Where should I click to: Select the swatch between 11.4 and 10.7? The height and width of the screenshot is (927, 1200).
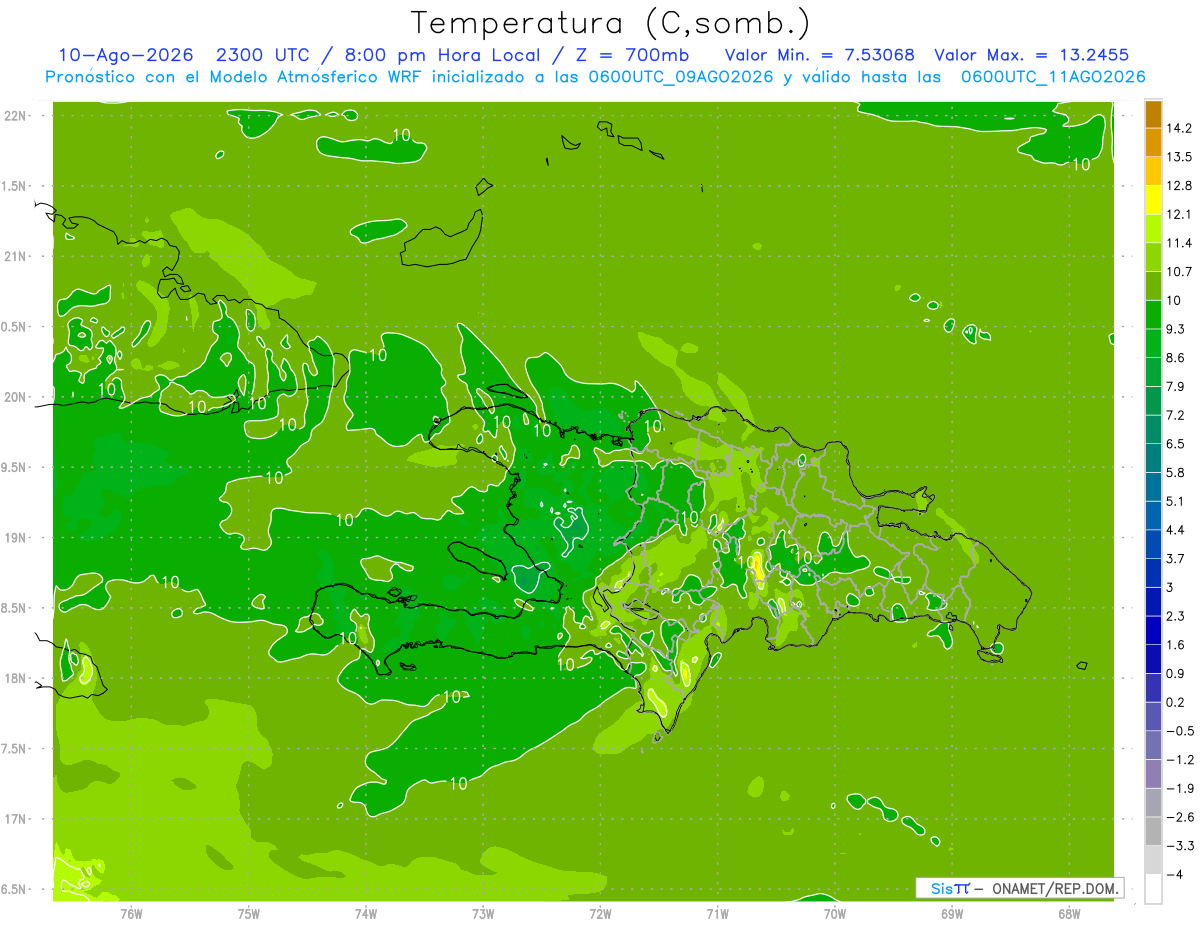pyautogui.click(x=1153, y=257)
